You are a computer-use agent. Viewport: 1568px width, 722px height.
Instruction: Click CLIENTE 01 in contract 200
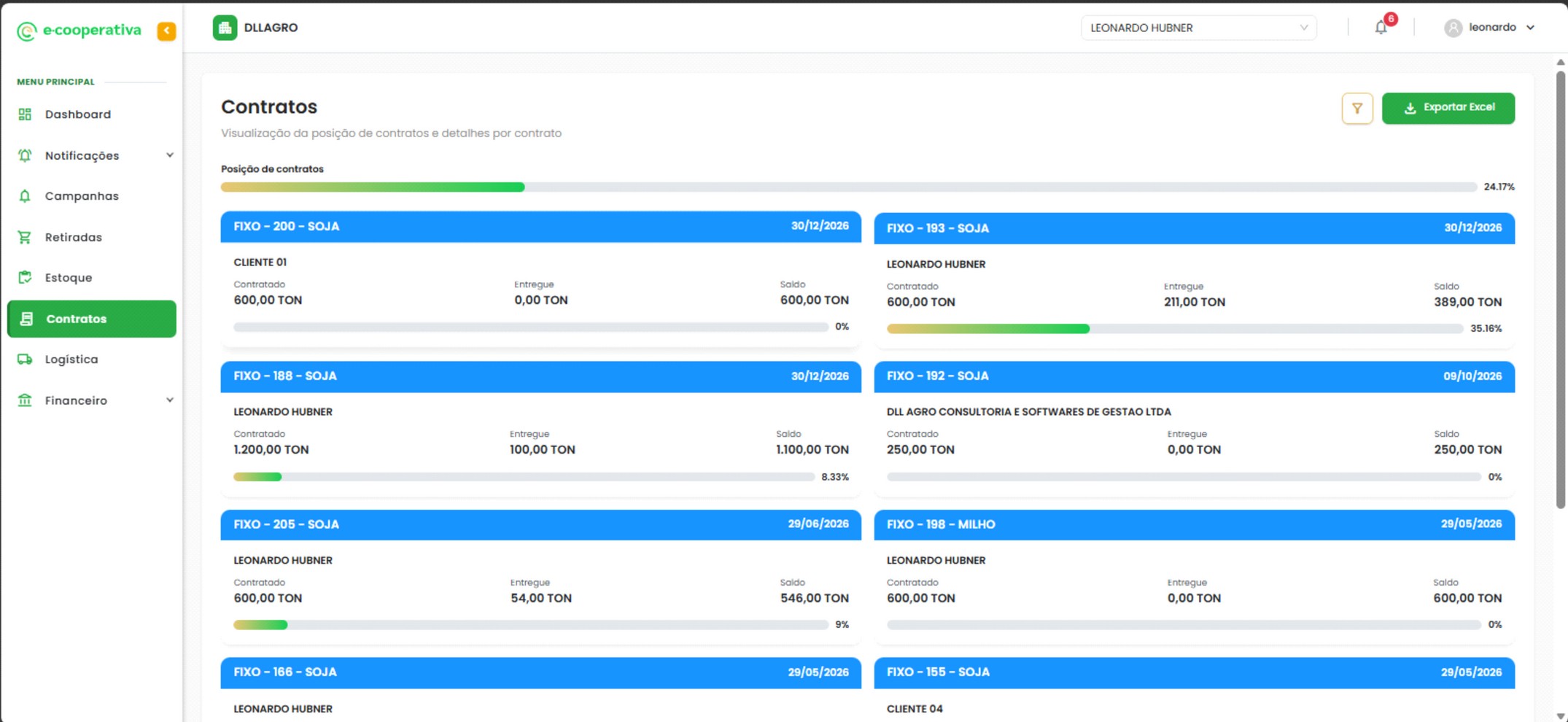coord(260,263)
